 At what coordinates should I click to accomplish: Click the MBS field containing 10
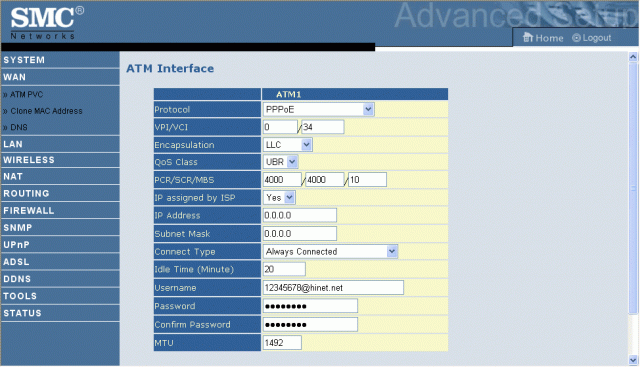tap(367, 180)
